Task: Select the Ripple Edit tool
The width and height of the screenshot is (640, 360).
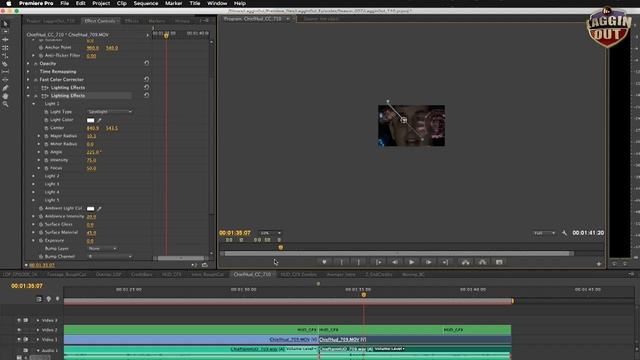Action: tap(5, 40)
